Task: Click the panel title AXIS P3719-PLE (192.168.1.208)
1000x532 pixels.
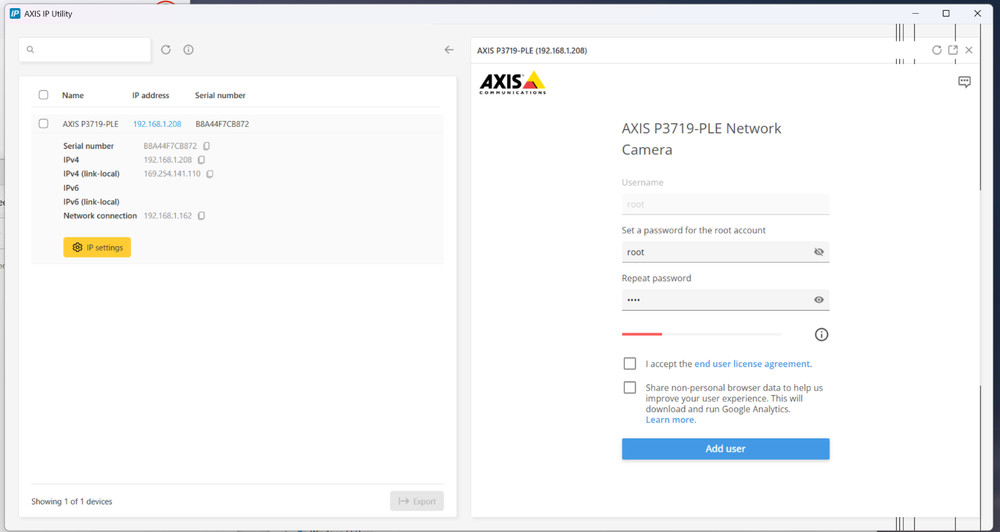Action: 532,50
